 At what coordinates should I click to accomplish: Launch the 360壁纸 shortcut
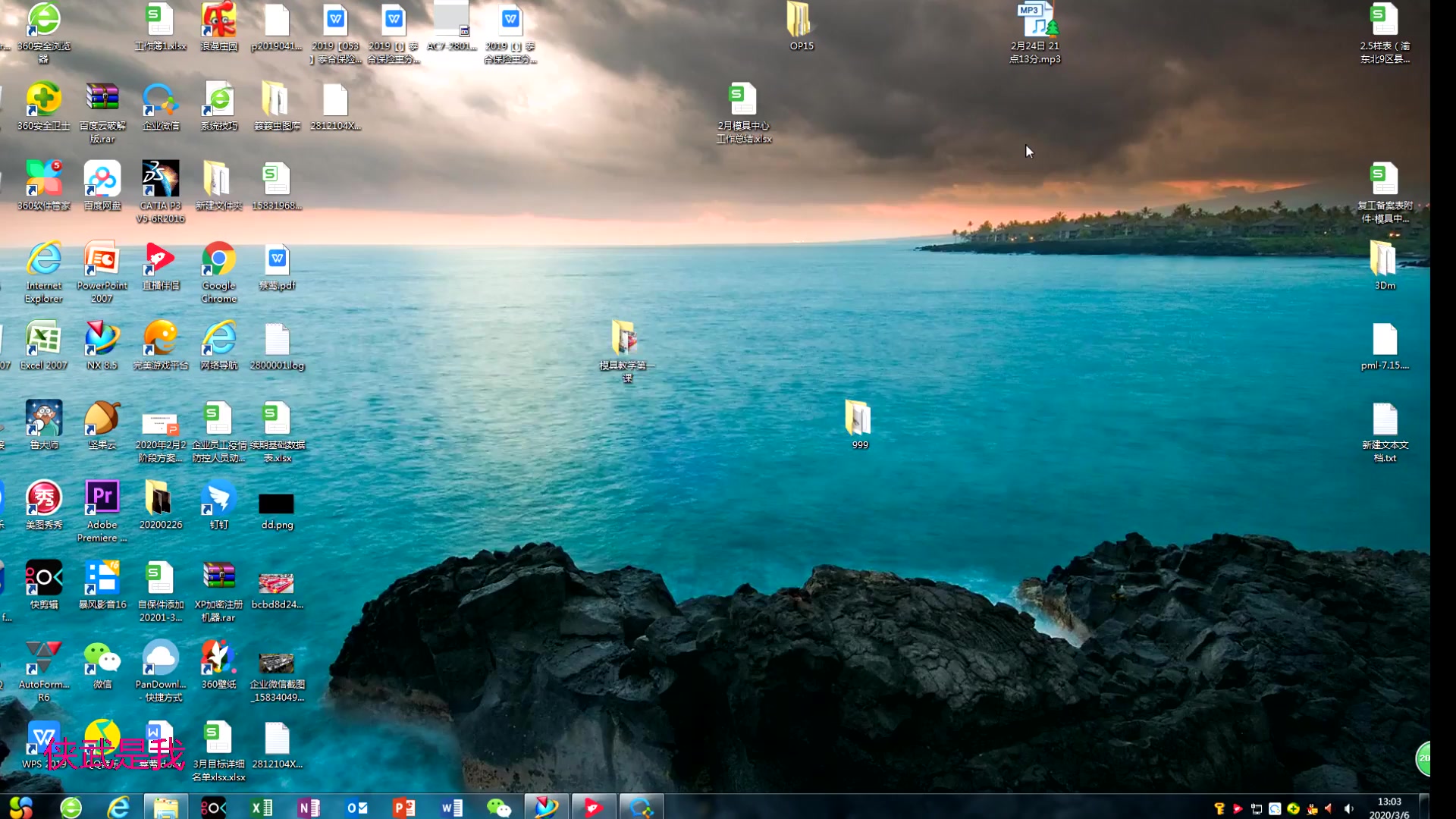point(219,665)
